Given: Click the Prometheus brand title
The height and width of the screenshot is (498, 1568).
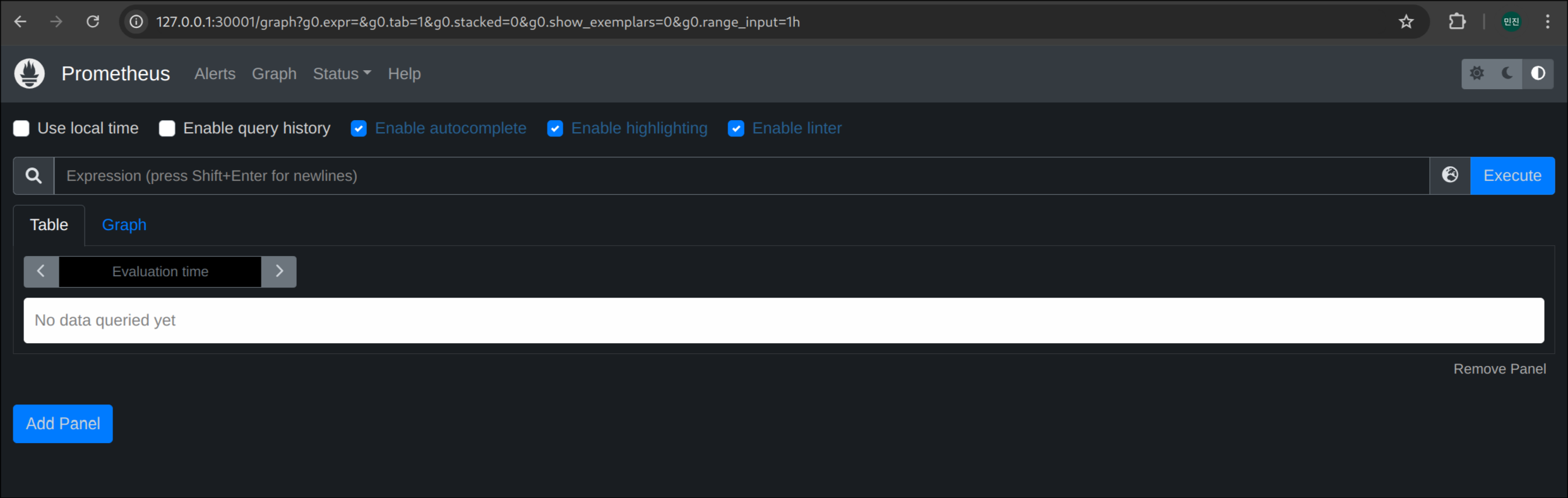Looking at the screenshot, I should coord(116,74).
